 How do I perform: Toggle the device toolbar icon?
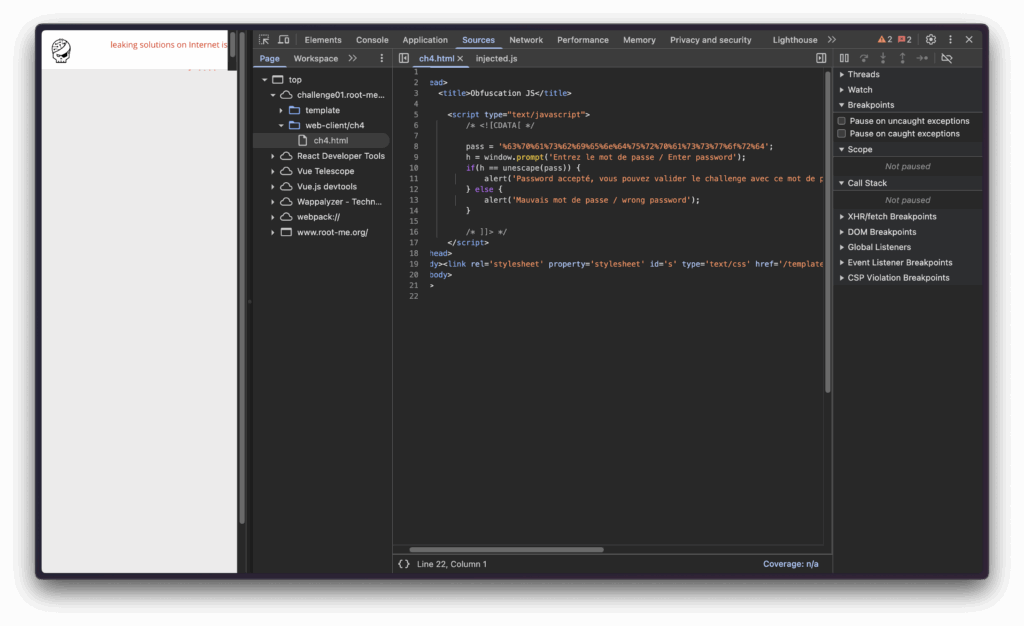click(283, 40)
